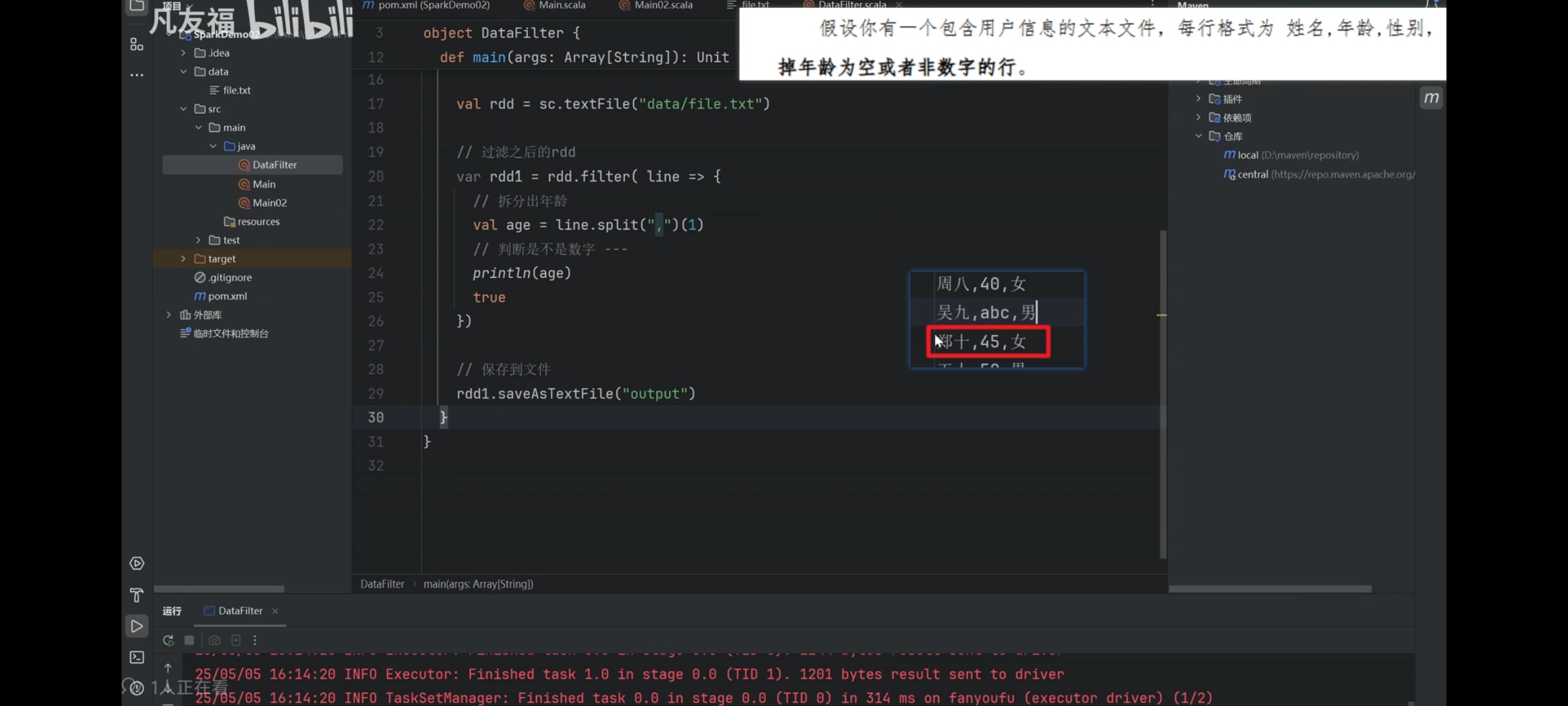This screenshot has width=1568, height=706.
Task: Open file.txt in project tree
Action: coord(236,90)
